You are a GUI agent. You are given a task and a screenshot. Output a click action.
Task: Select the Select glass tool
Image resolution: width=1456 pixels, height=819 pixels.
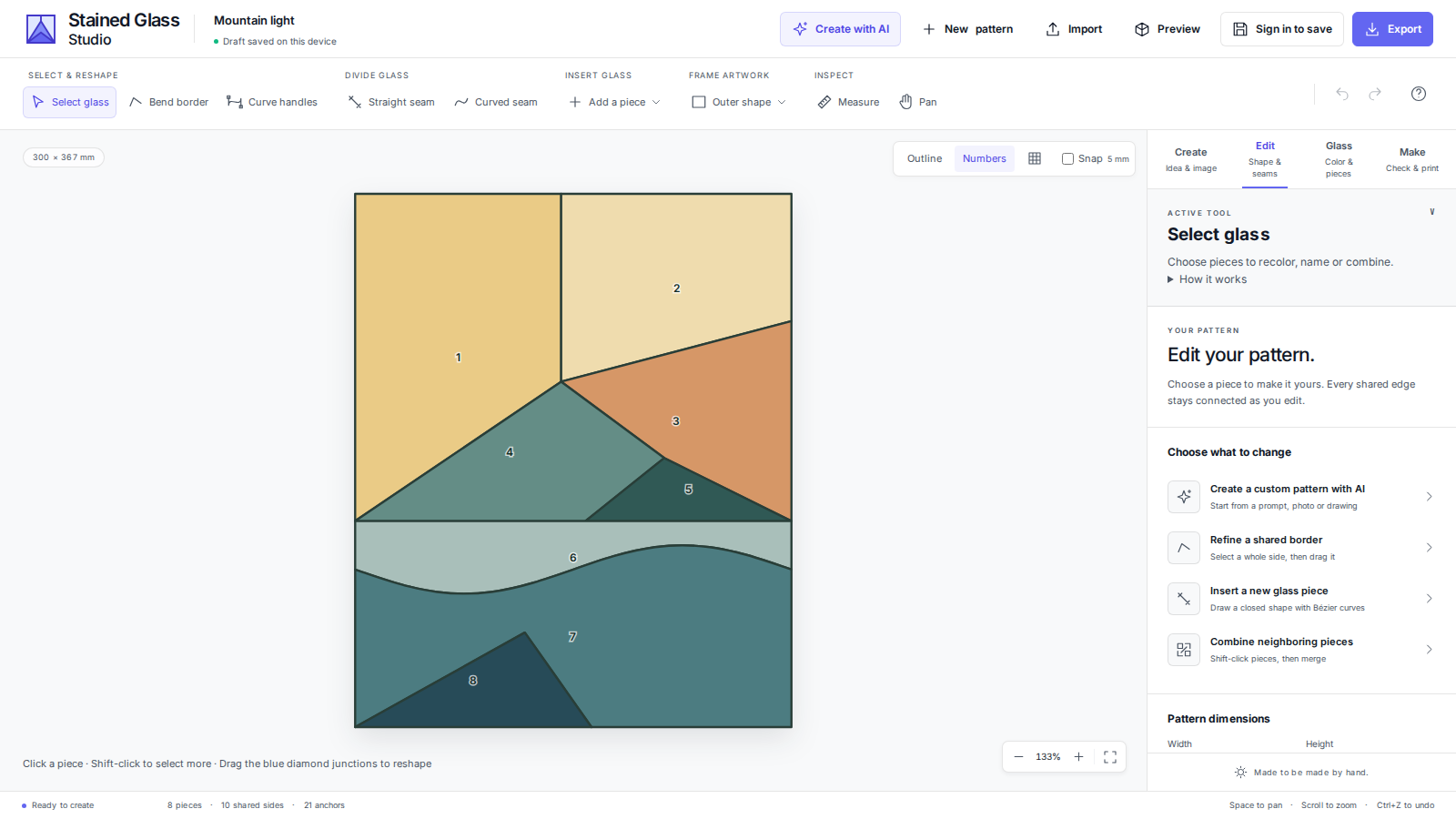(70, 102)
